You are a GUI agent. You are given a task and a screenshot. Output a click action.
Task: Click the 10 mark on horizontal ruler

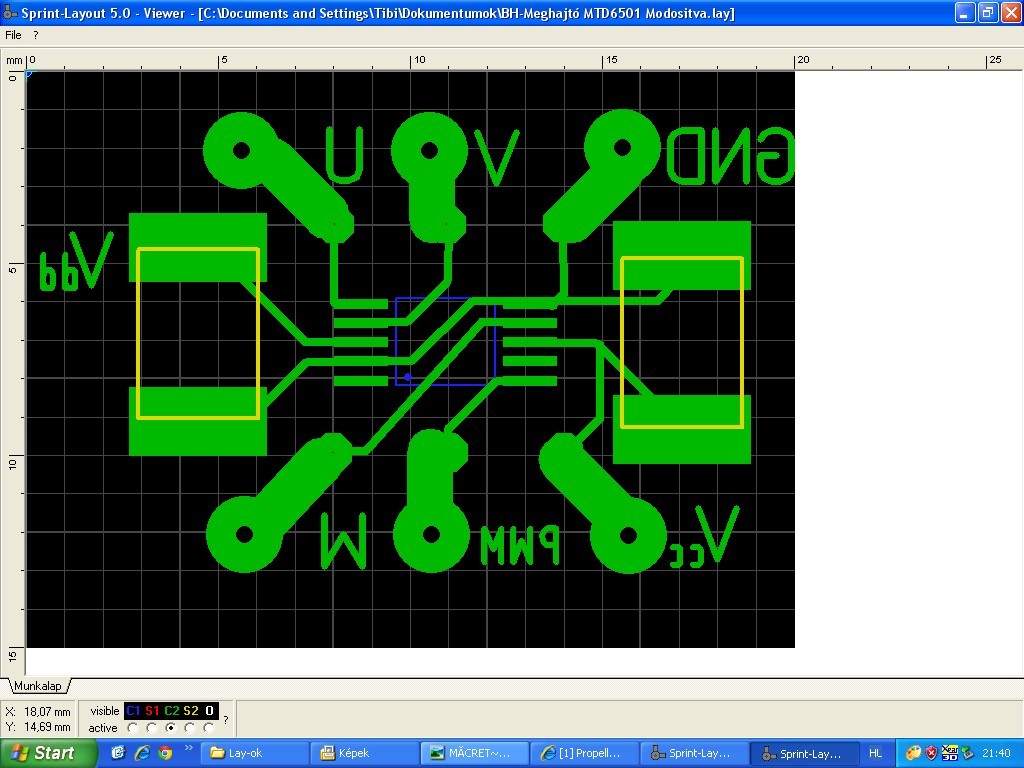click(419, 59)
